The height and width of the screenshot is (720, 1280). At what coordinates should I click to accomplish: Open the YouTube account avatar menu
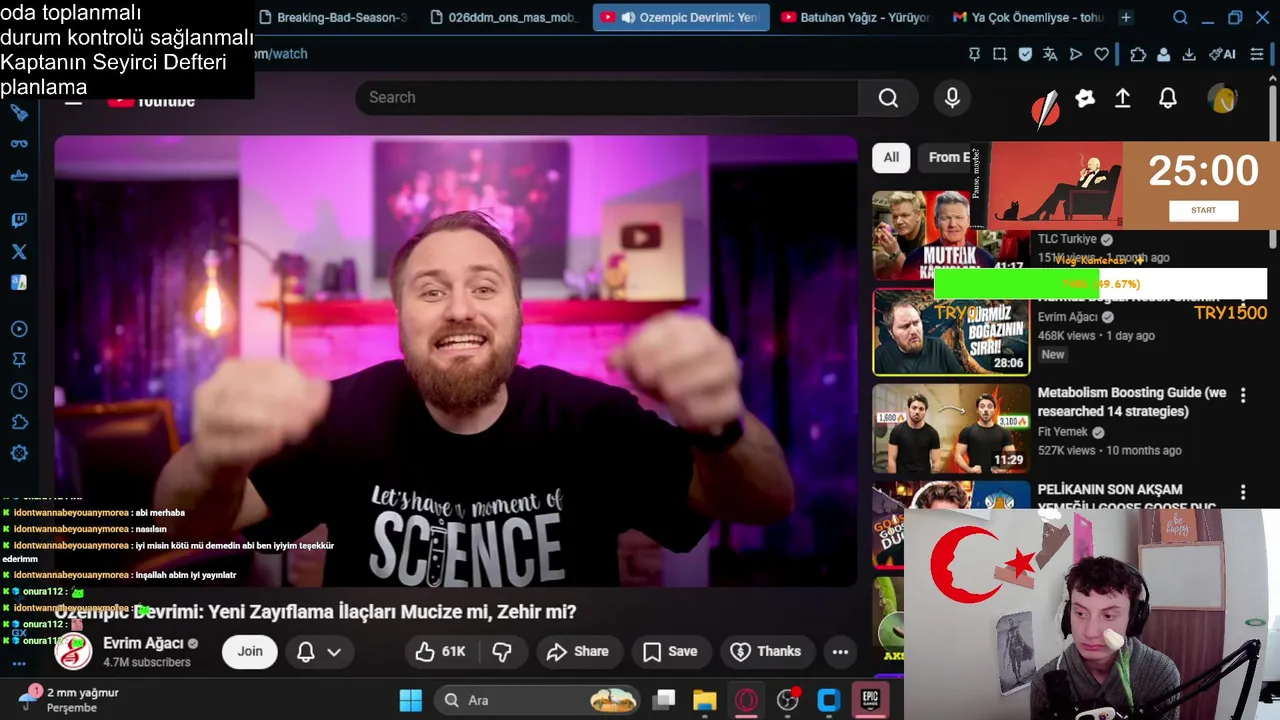(x=1222, y=98)
